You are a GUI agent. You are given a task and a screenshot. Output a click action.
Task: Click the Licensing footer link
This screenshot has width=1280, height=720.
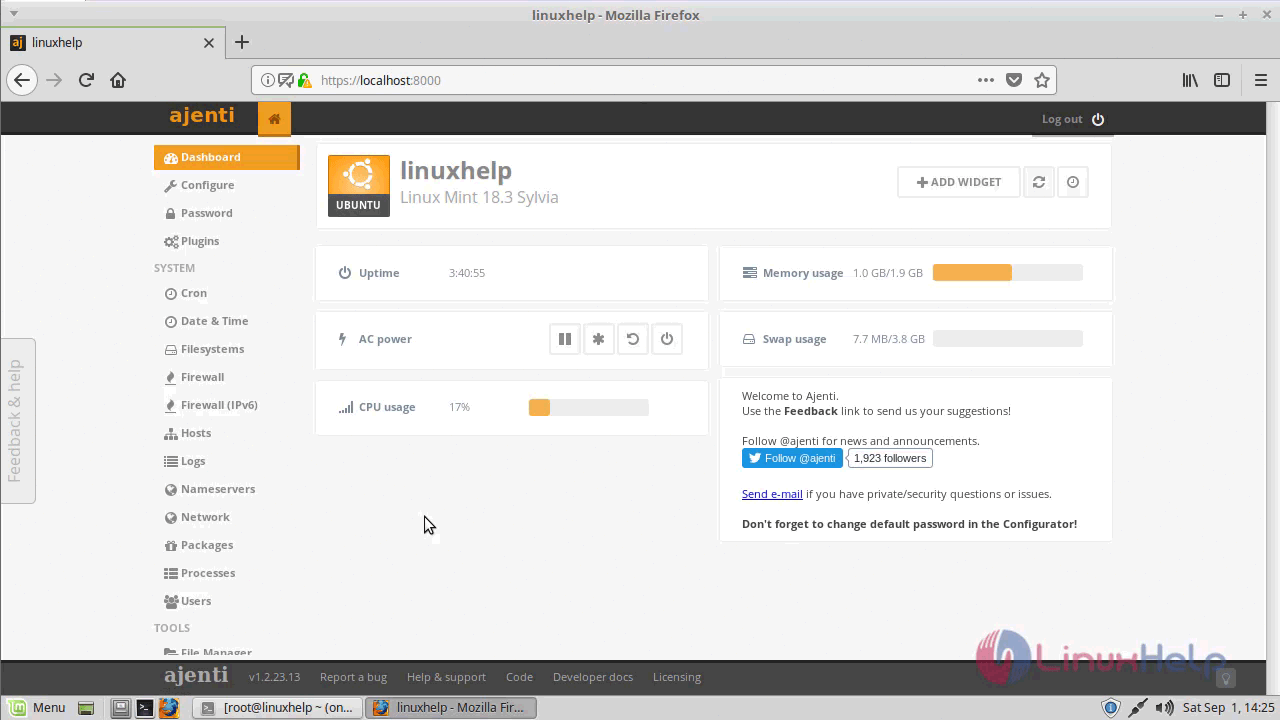point(677,677)
